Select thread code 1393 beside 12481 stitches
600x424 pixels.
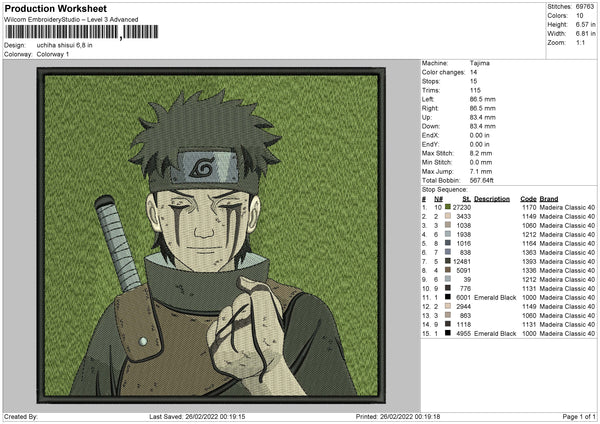[529, 261]
